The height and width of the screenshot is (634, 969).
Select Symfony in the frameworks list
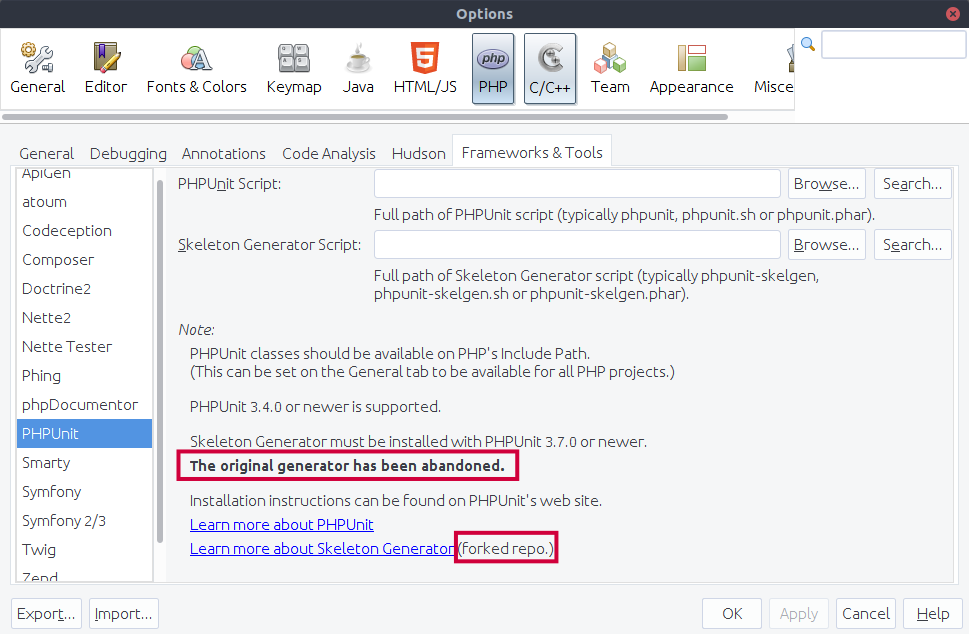tap(84, 492)
